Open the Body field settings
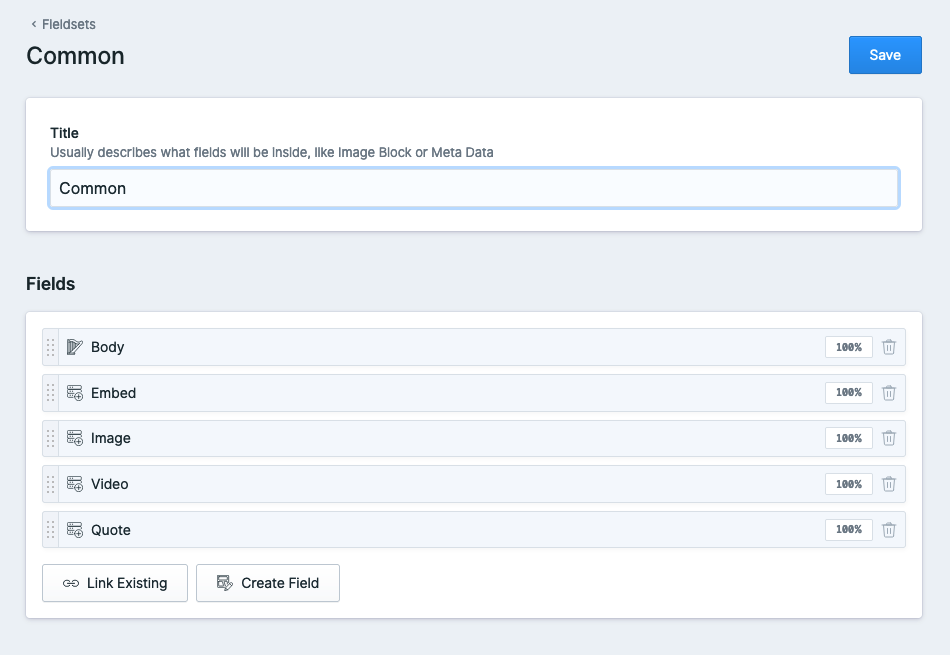 107,347
